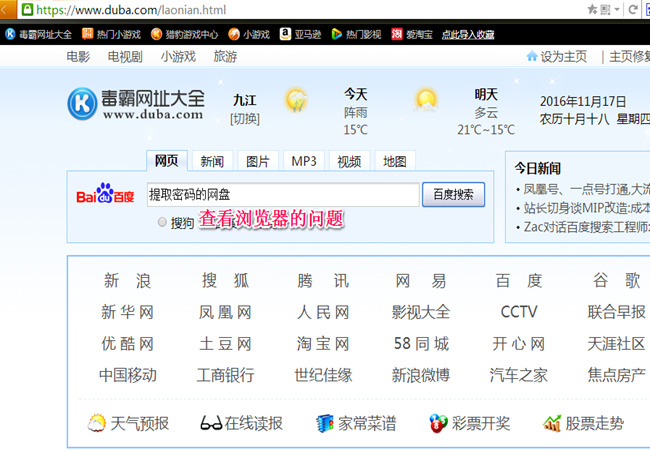
Task: Open 热门小游戏 bookmark
Action: 111,34
